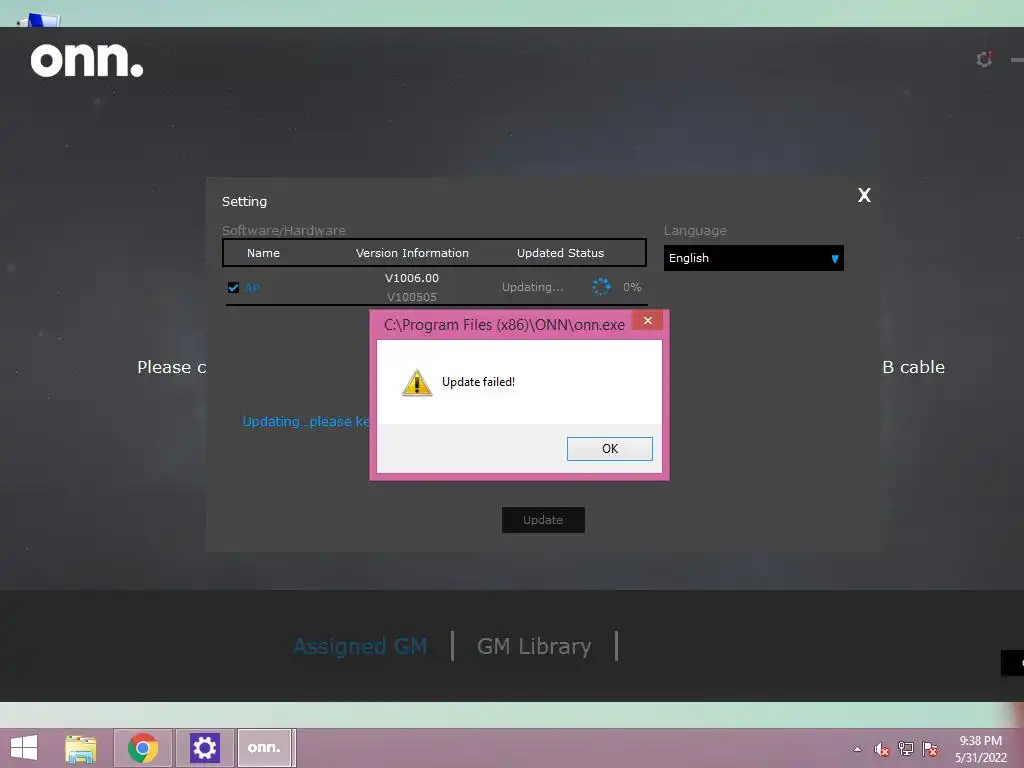Open network tray icon

906,749
